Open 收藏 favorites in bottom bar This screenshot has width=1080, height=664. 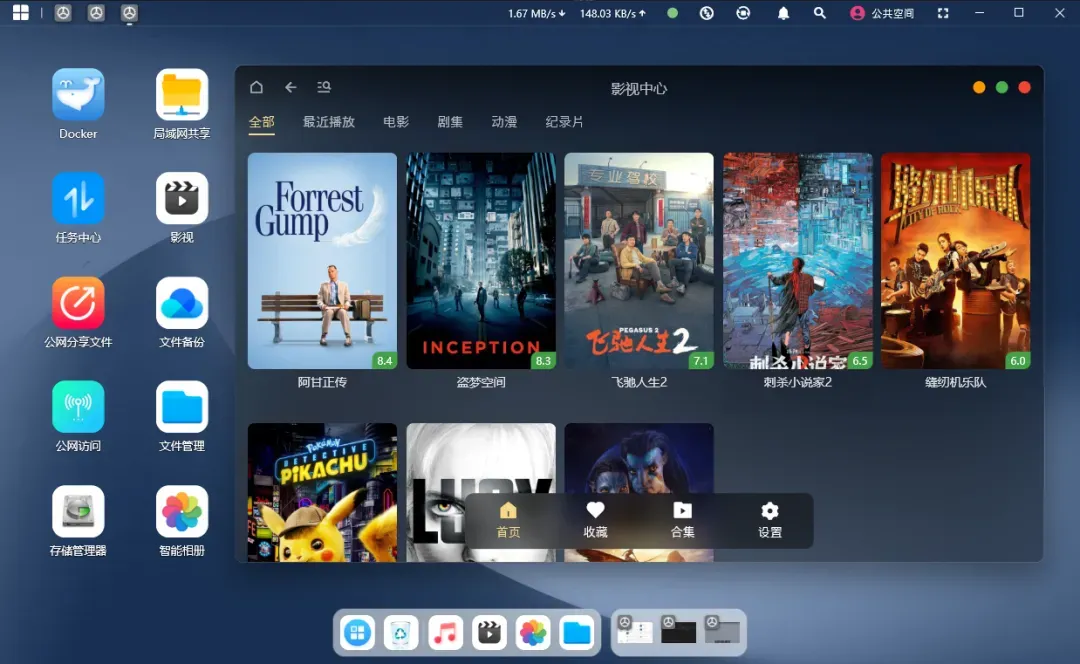pos(595,519)
